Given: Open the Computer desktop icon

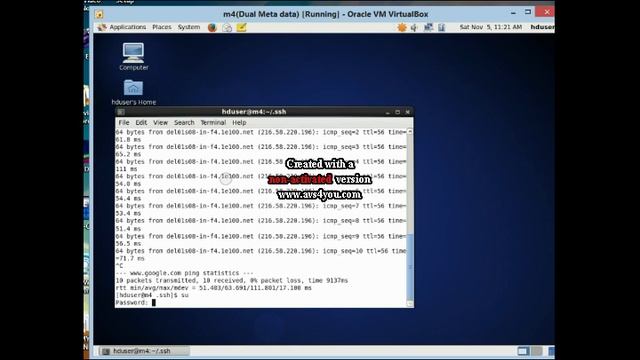Looking at the screenshot, I should tap(133, 56).
